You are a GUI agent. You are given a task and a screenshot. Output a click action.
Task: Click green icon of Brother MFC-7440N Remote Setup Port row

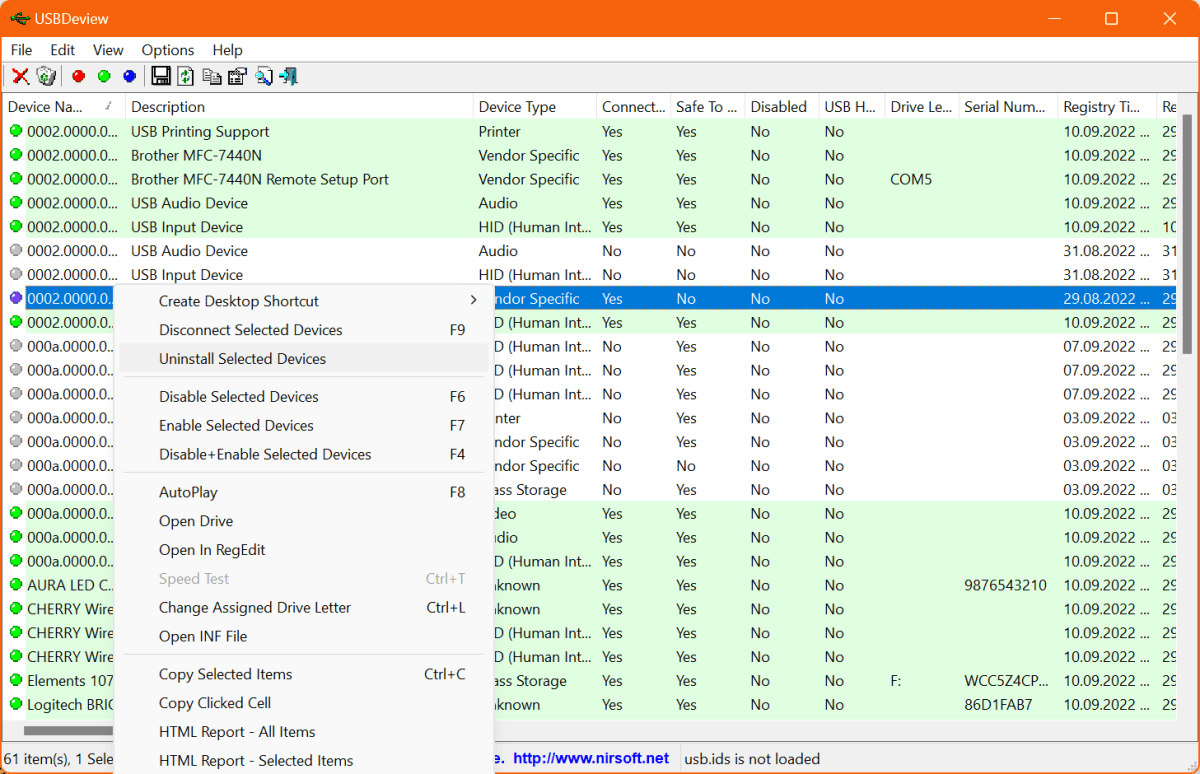16,179
